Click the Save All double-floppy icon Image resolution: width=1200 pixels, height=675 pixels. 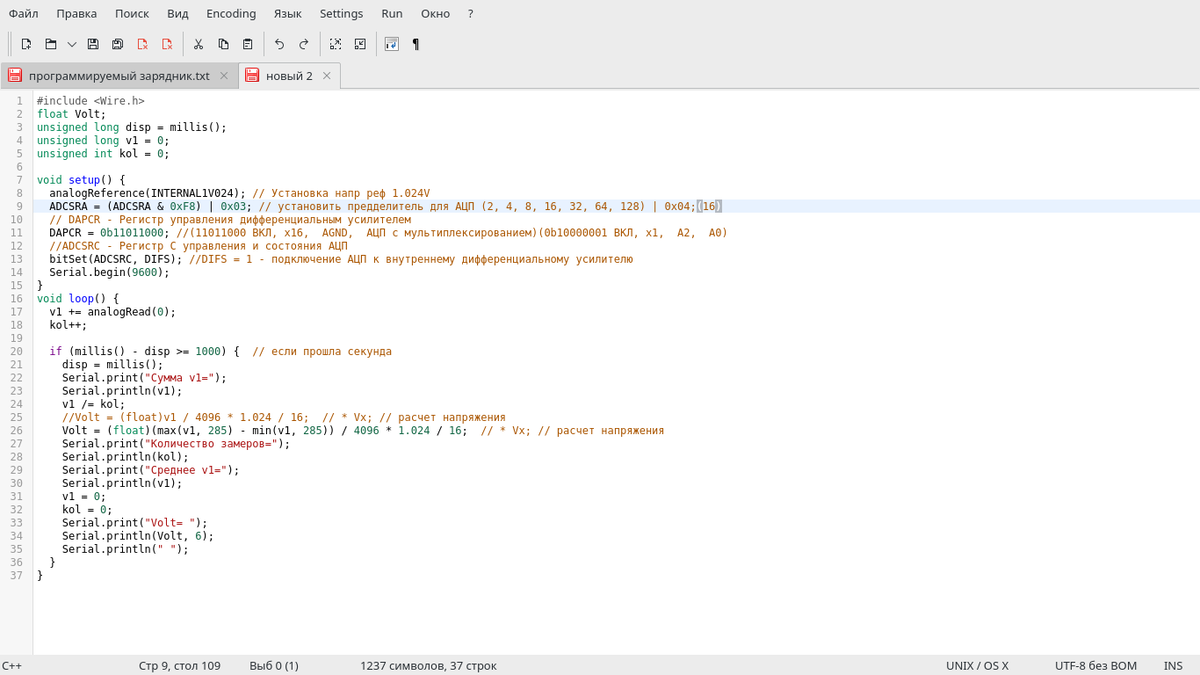click(117, 44)
